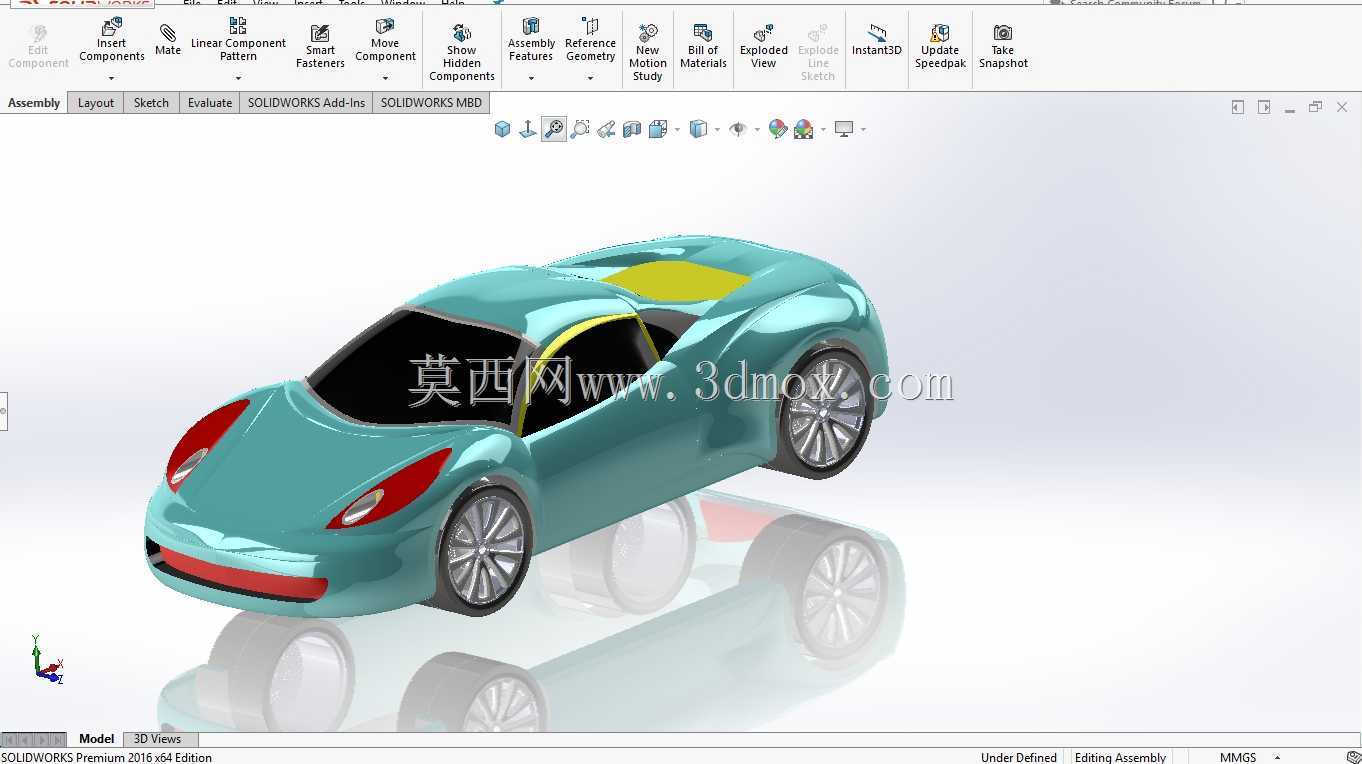Open the Sketch tab
1362x764 pixels.
151,103
